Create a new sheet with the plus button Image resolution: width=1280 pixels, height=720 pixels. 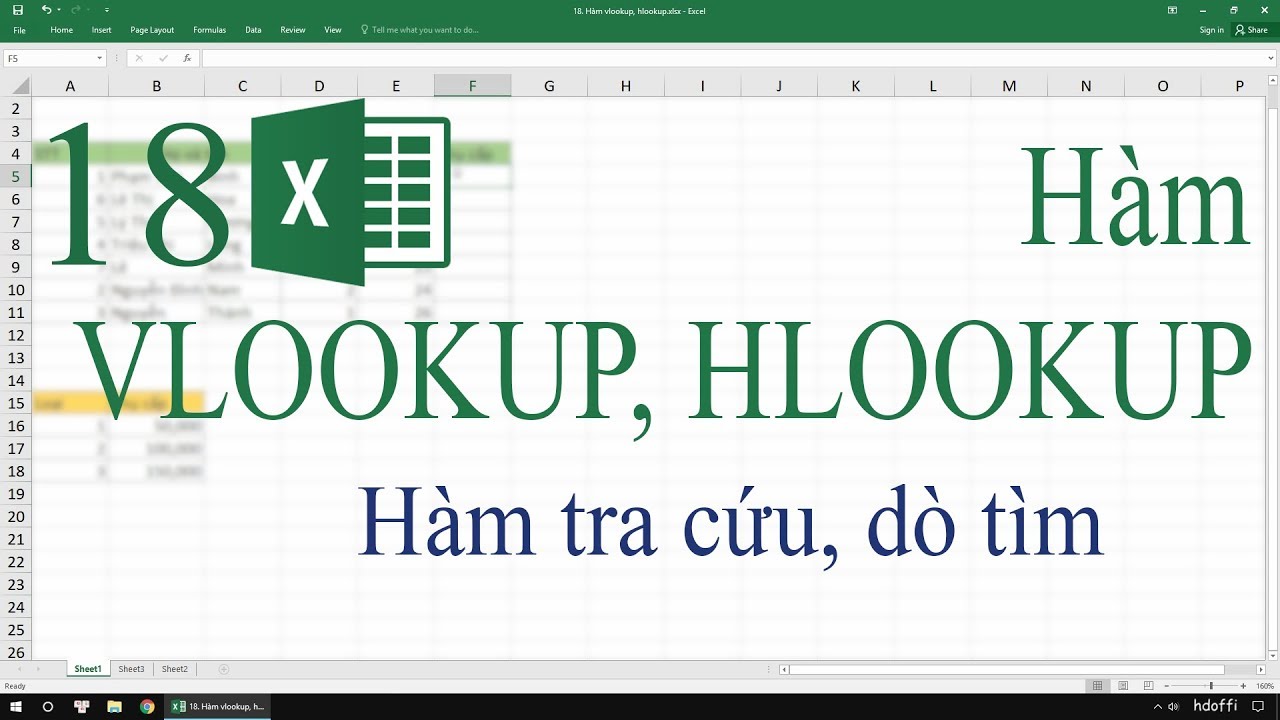(x=222, y=668)
